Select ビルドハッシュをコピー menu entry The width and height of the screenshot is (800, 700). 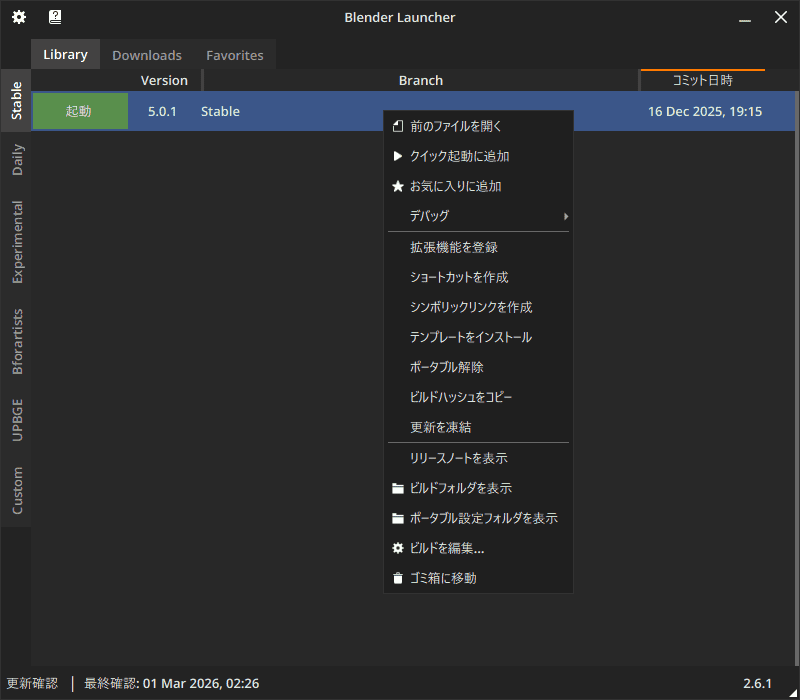coord(461,397)
